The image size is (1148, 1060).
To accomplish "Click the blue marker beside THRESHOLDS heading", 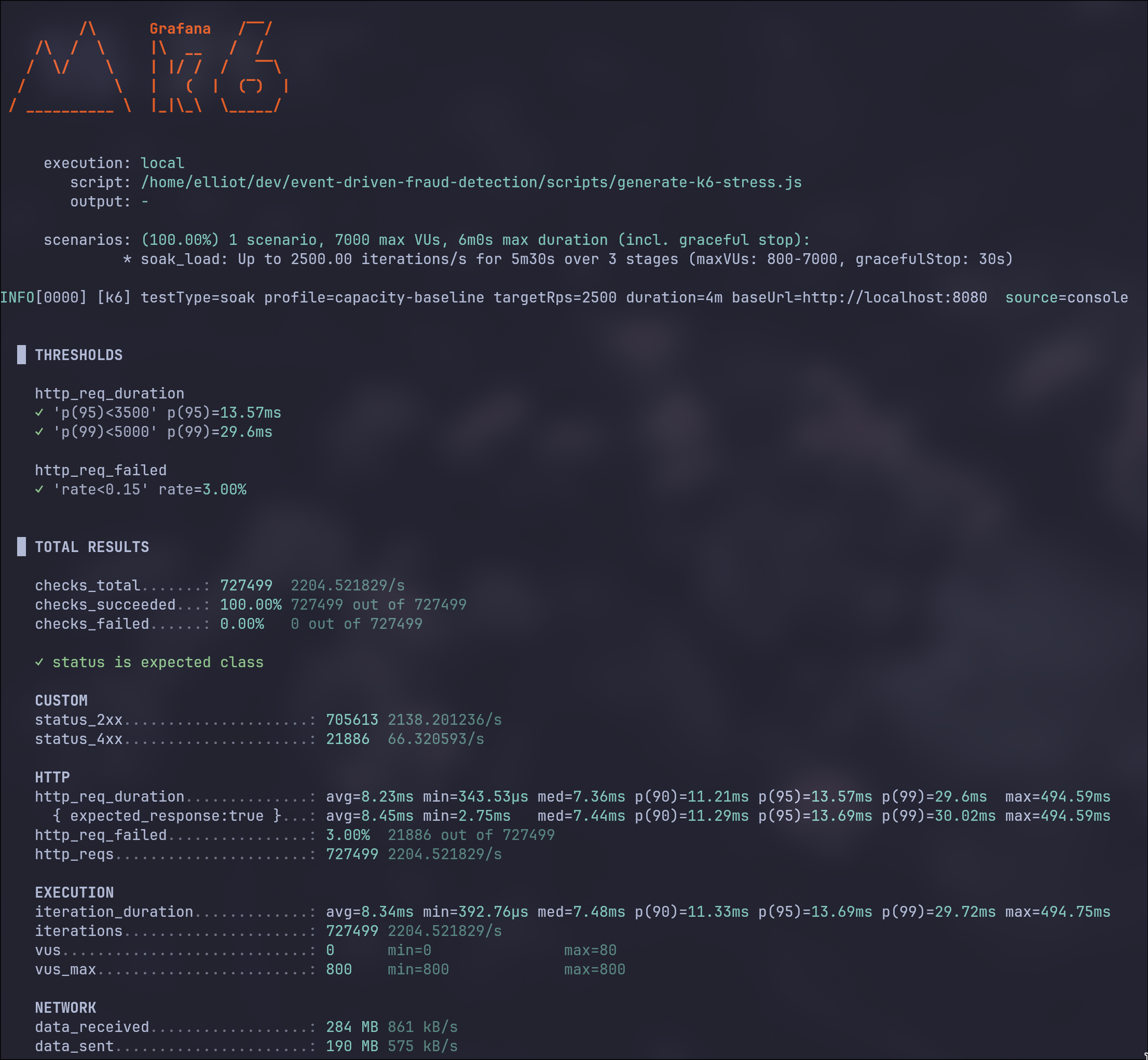I will pyautogui.click(x=21, y=354).
